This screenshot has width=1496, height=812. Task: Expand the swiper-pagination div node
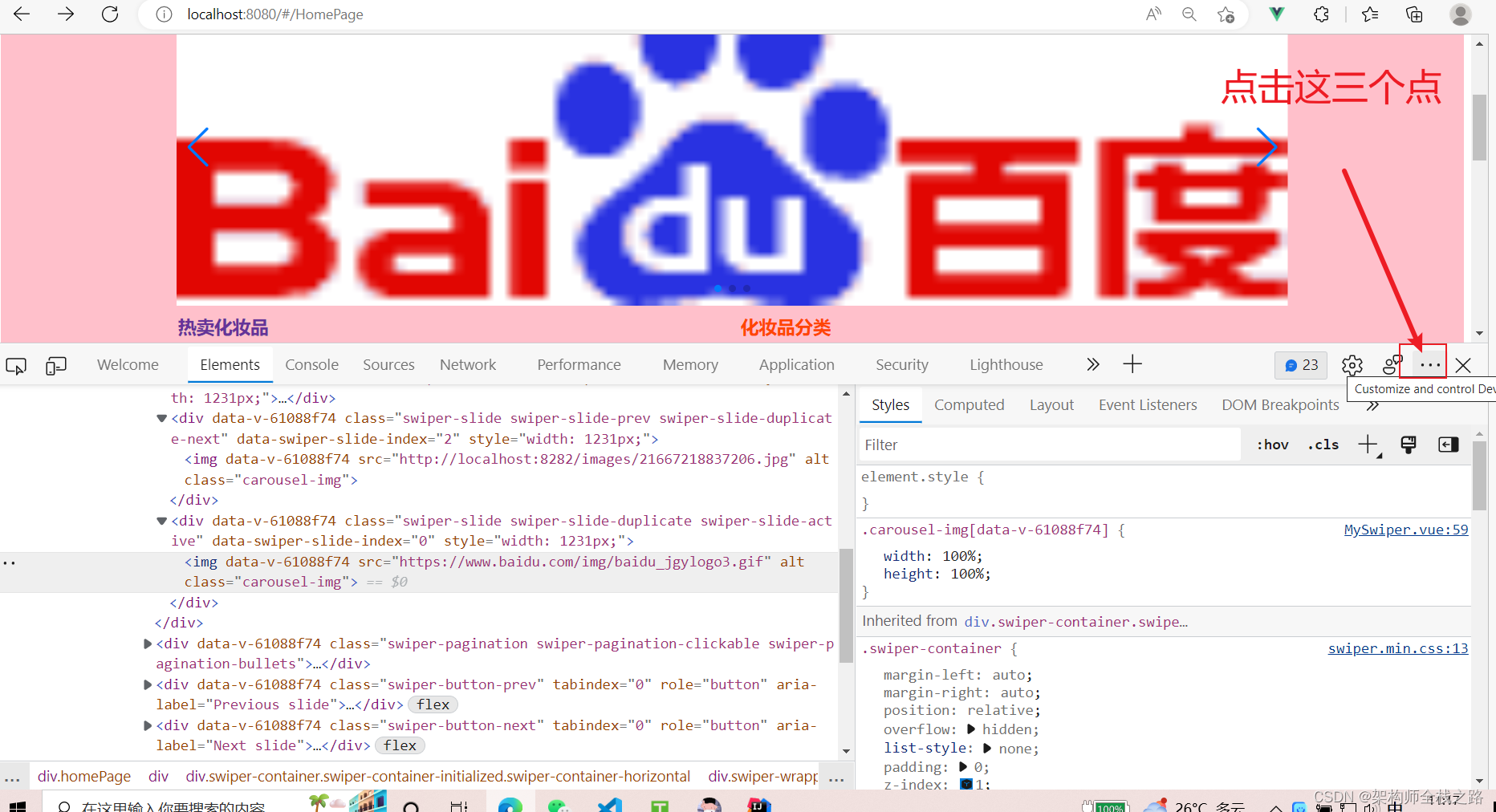(148, 644)
